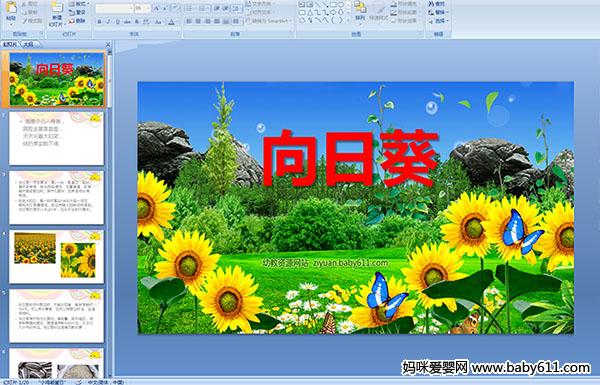Click the Reset slide button

(x=77, y=12)
